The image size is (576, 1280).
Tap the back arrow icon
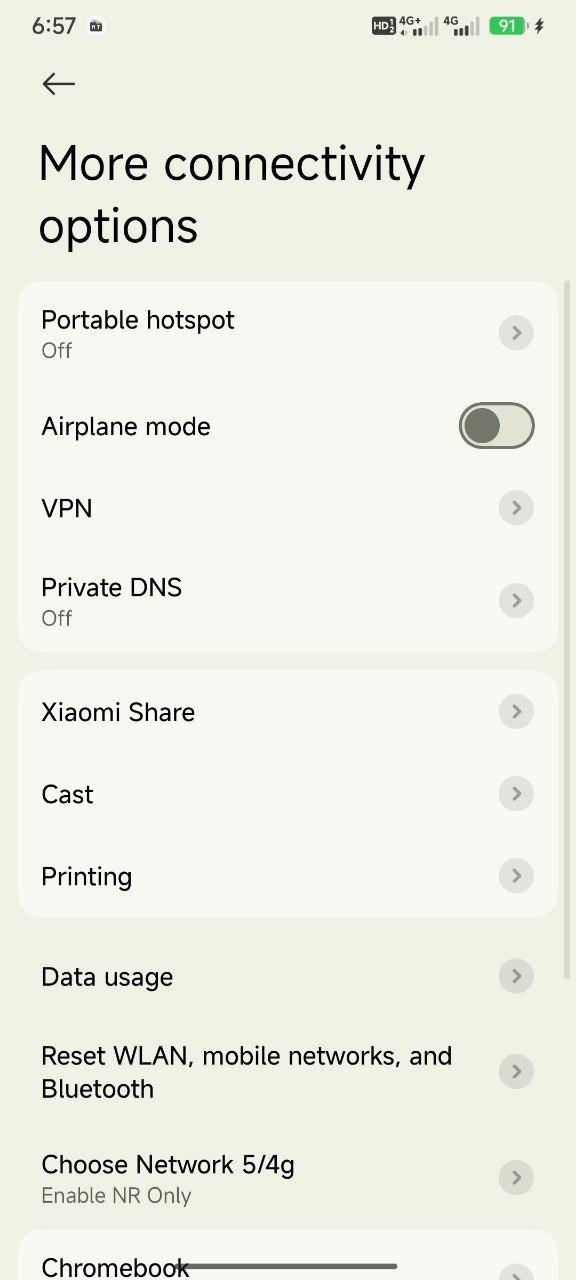pos(58,84)
